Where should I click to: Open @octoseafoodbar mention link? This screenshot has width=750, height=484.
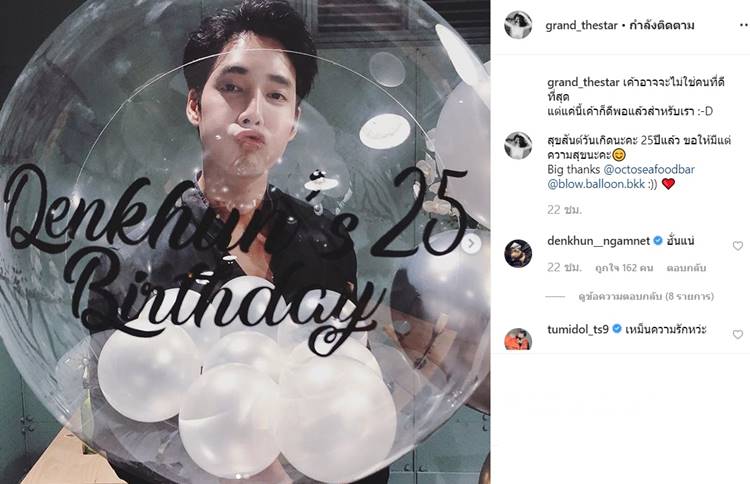649,169
